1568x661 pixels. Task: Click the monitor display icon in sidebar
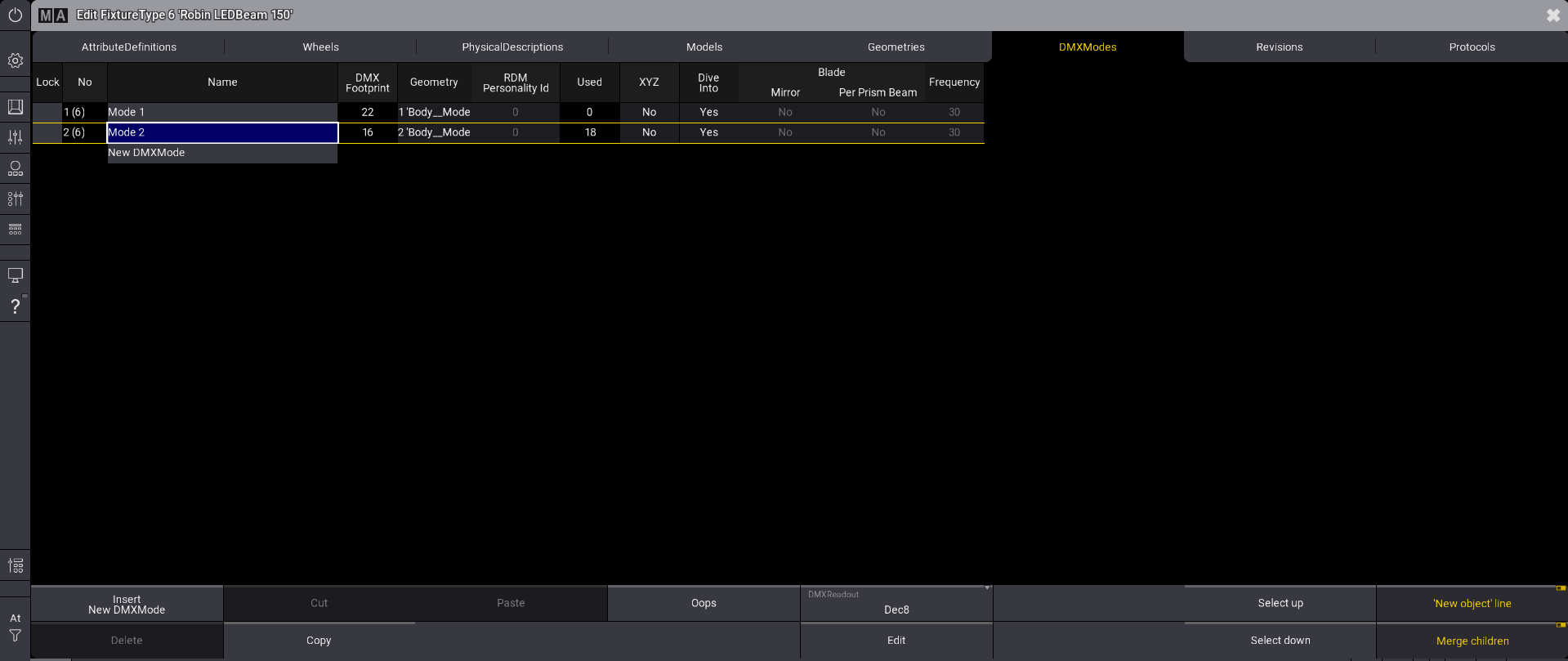coord(15,275)
